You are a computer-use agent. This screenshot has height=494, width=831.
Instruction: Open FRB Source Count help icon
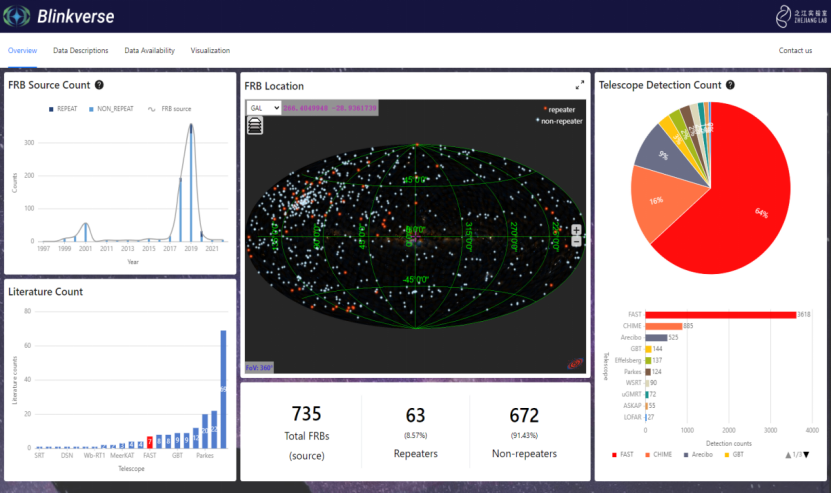tap(99, 85)
